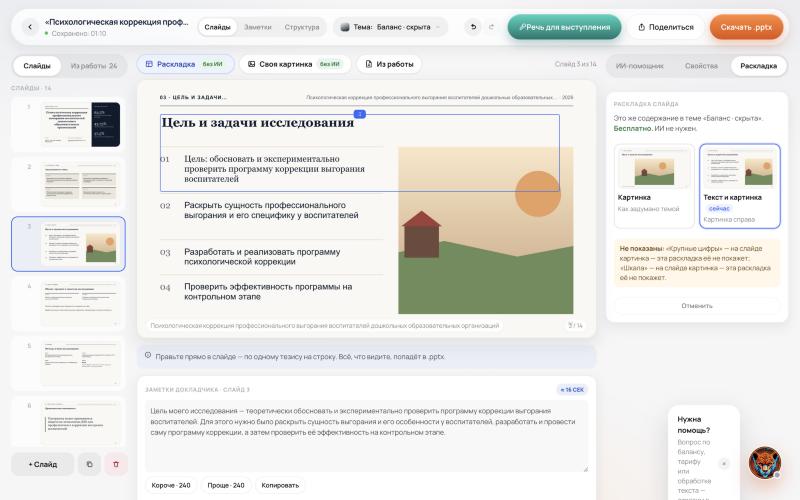Undo the last change
Screen dimensions: 800x500
click(473, 27)
